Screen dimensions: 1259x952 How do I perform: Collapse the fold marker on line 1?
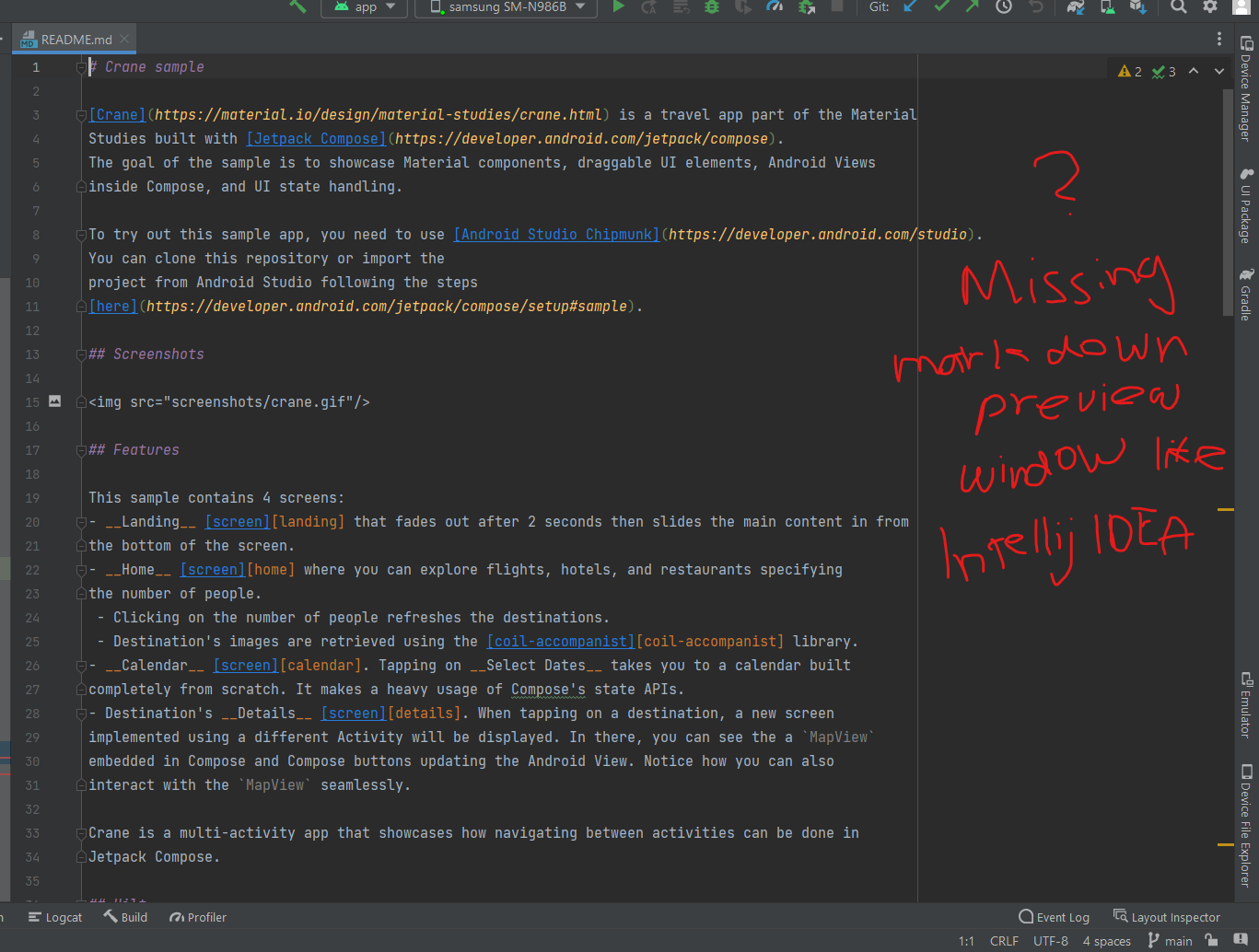[81, 67]
